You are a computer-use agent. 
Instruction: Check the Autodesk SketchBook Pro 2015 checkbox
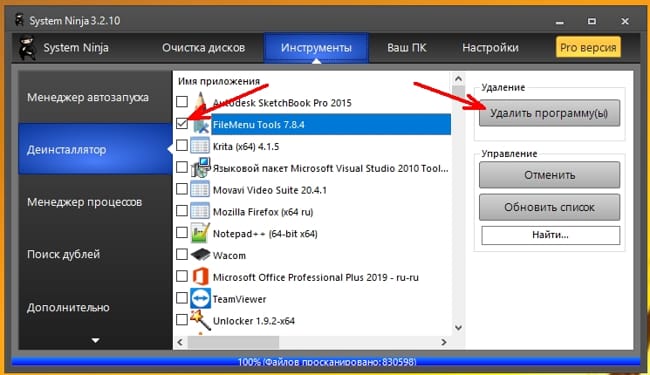182,102
